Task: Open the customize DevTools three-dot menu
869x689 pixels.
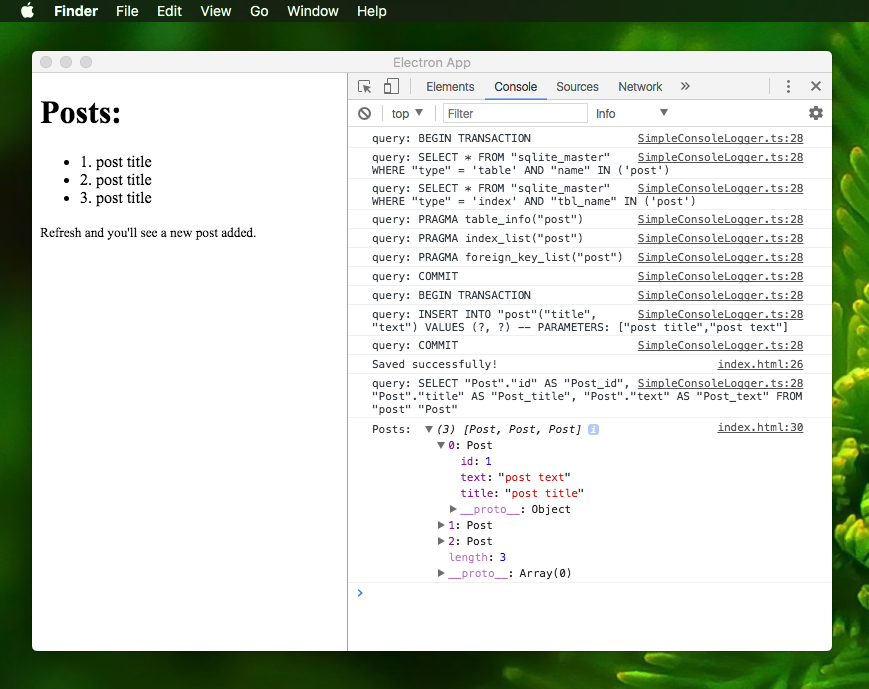Action: 788,86
